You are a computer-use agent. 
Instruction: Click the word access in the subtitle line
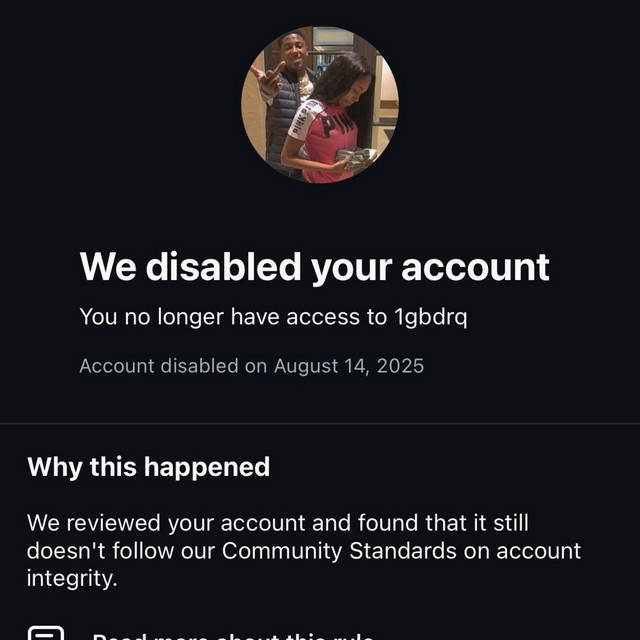[323, 317]
